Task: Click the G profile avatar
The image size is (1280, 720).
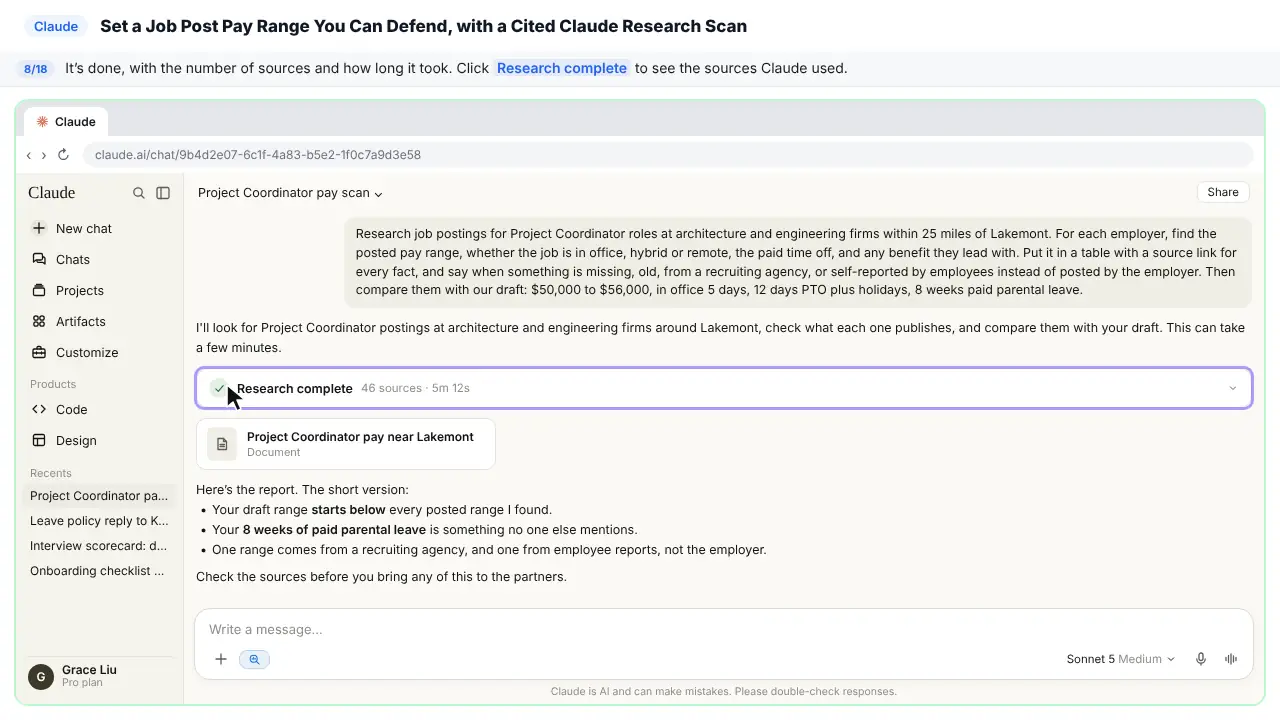Action: 40,676
